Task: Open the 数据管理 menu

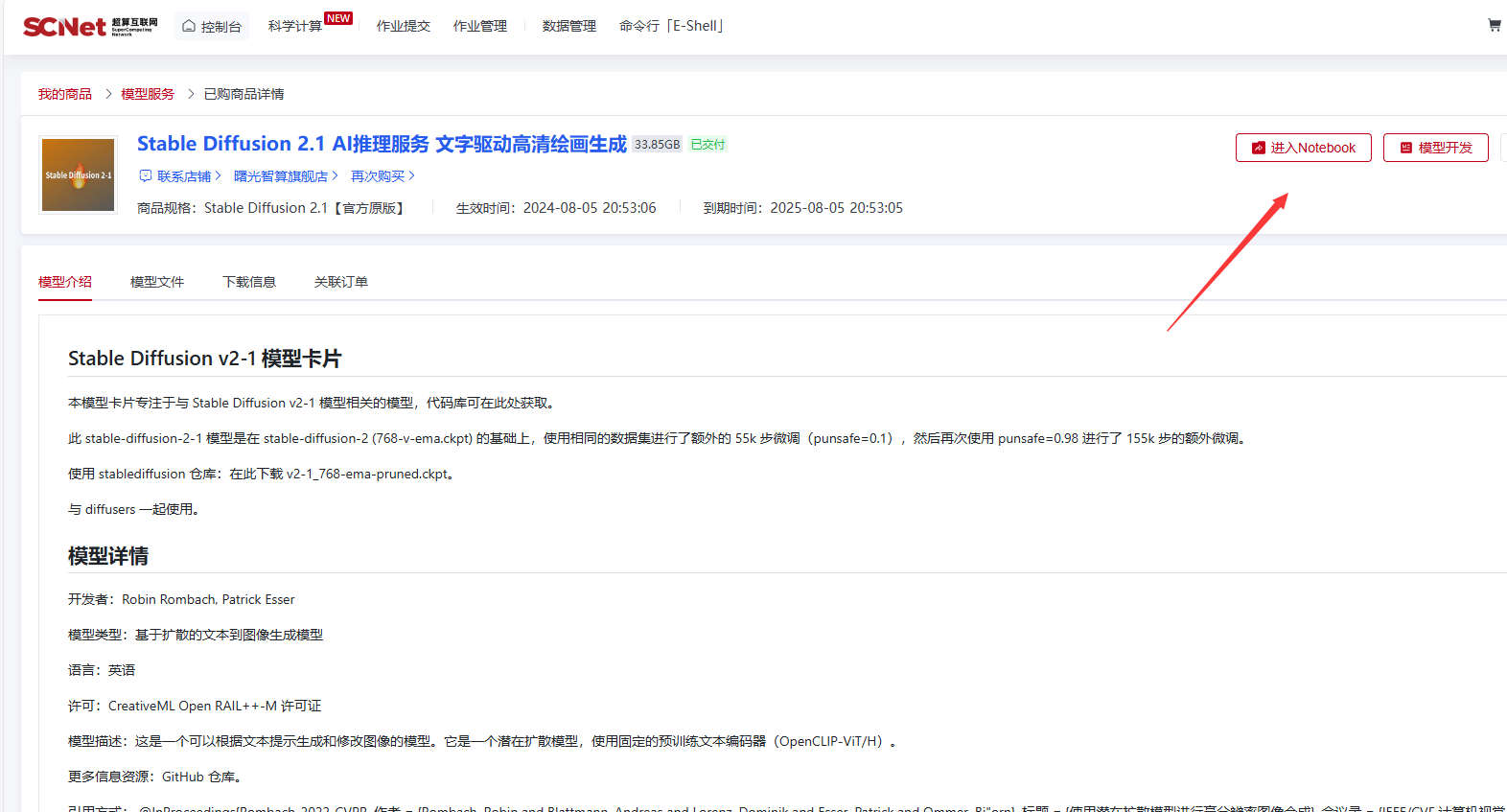Action: coord(569,26)
